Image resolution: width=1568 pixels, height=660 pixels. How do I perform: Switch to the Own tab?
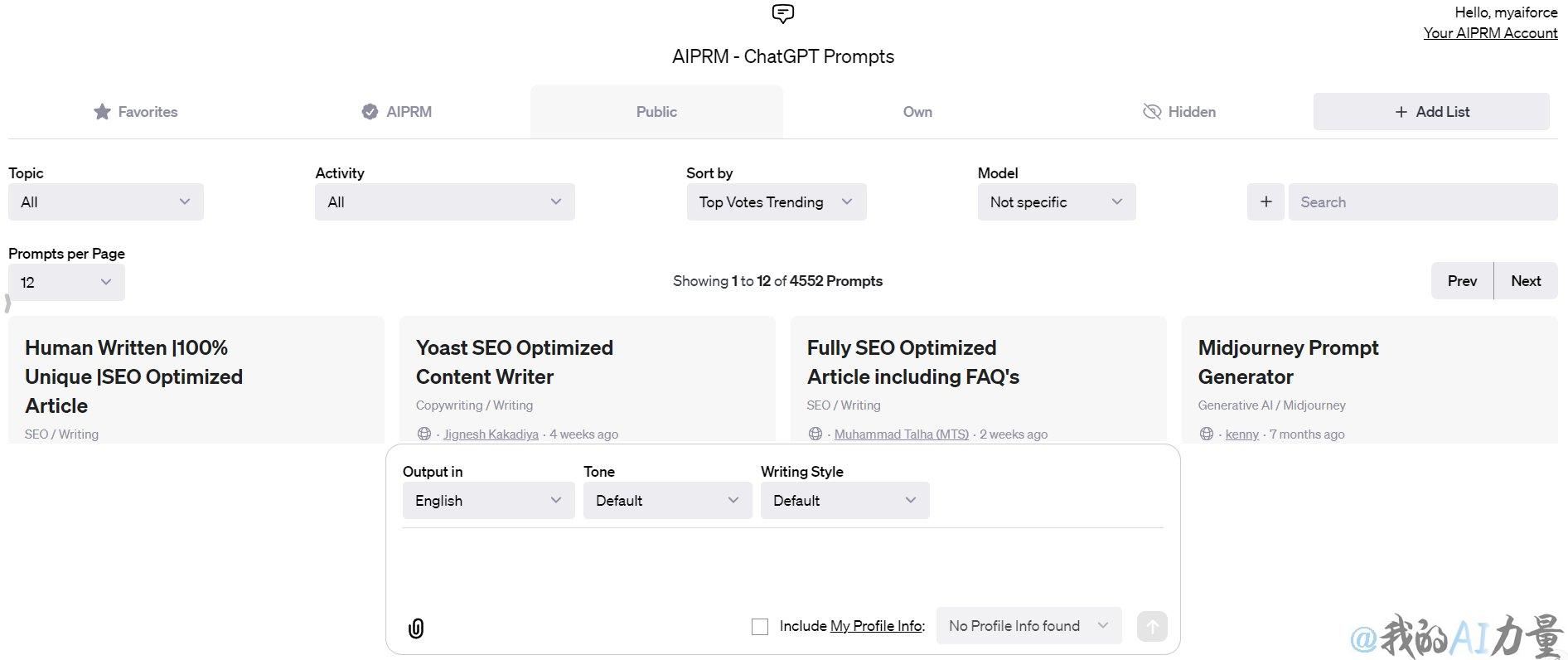917,112
